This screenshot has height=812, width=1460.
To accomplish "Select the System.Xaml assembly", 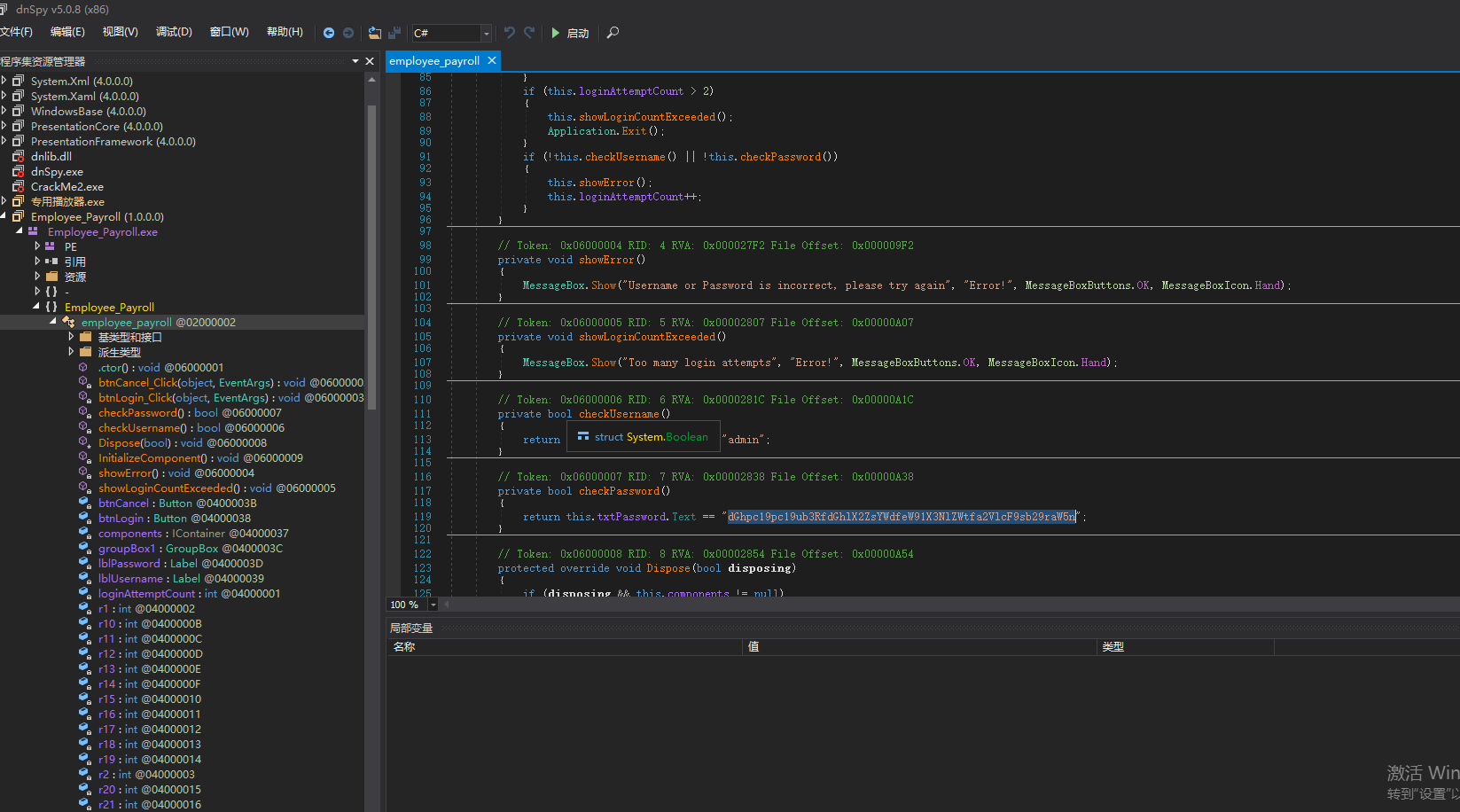I will tap(85, 96).
